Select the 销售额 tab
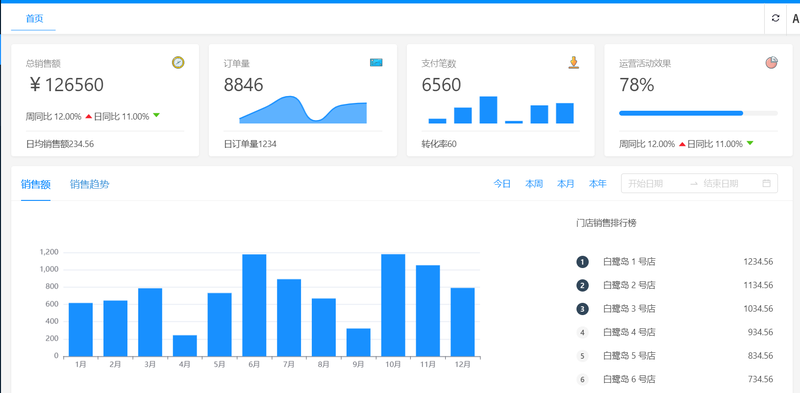800x393 pixels. click(36, 184)
